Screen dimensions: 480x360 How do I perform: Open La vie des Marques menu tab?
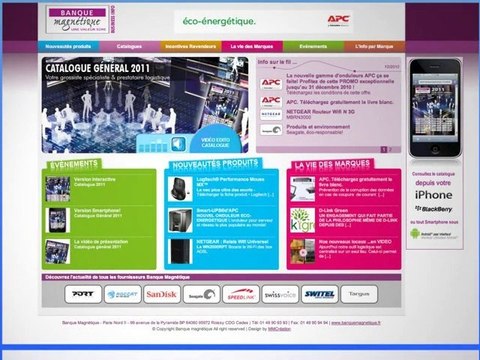pos(252,46)
